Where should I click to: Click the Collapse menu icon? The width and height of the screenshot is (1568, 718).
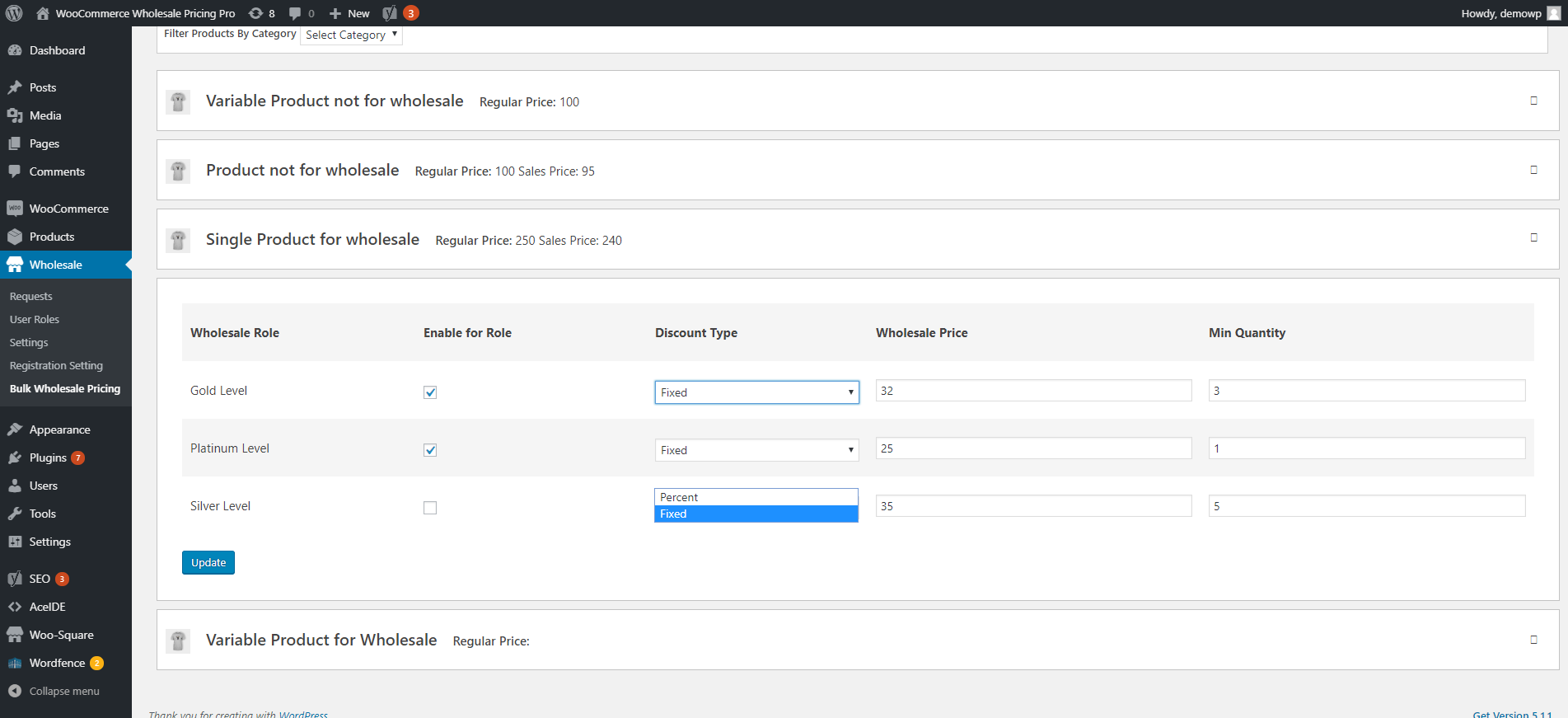click(x=15, y=691)
